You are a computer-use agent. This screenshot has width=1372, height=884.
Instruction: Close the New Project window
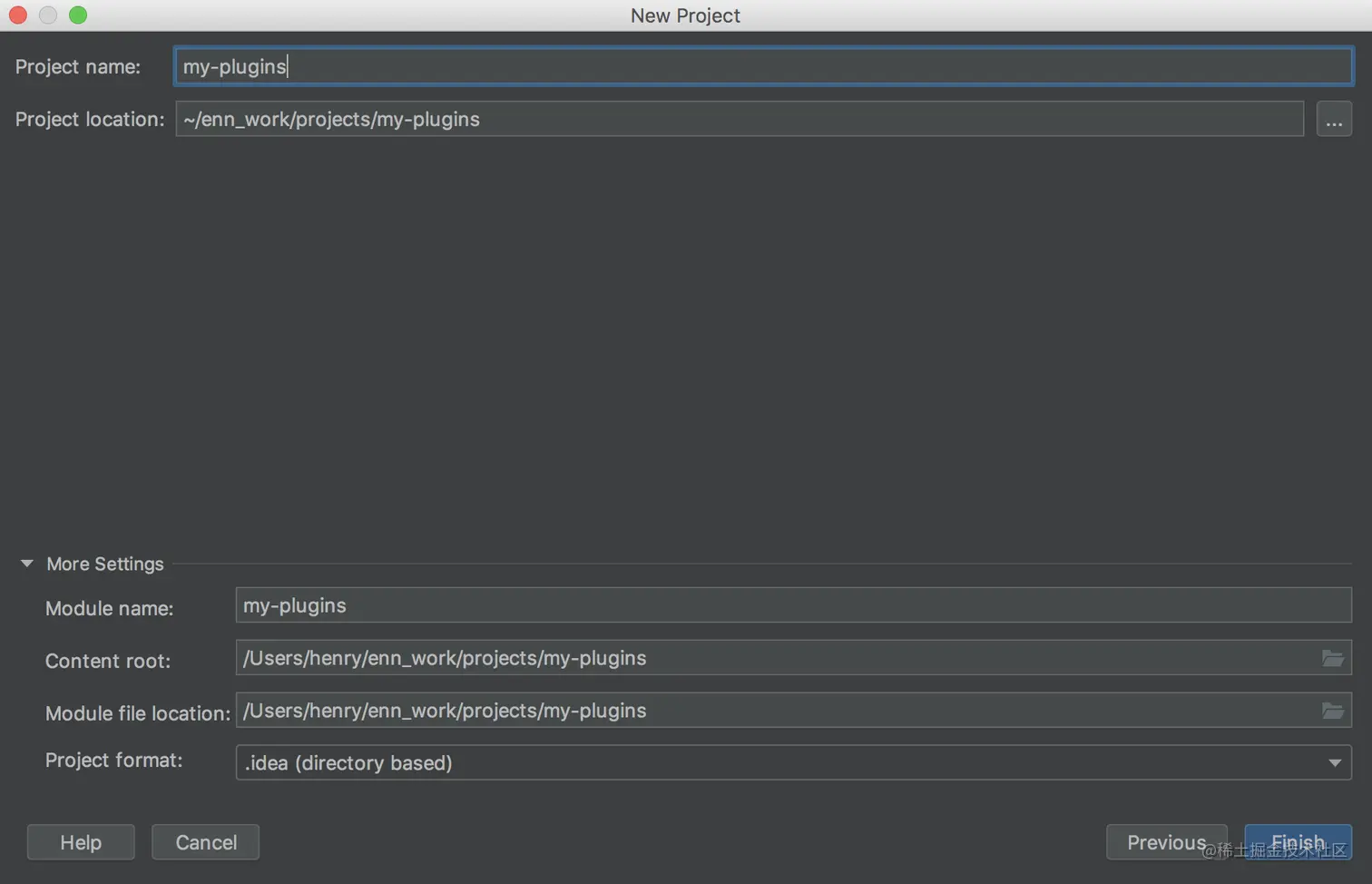(17, 15)
